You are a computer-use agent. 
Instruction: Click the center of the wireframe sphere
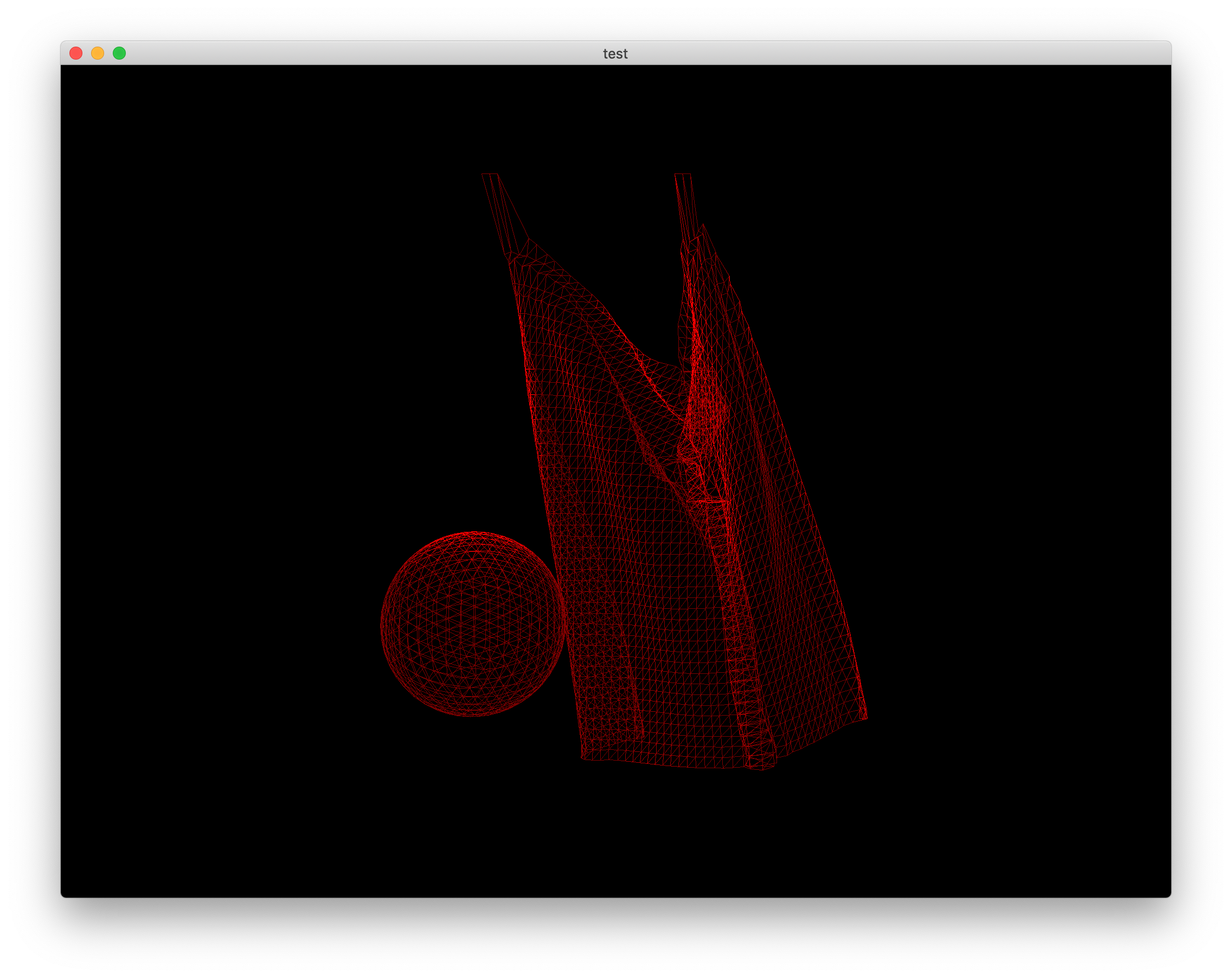[472, 624]
